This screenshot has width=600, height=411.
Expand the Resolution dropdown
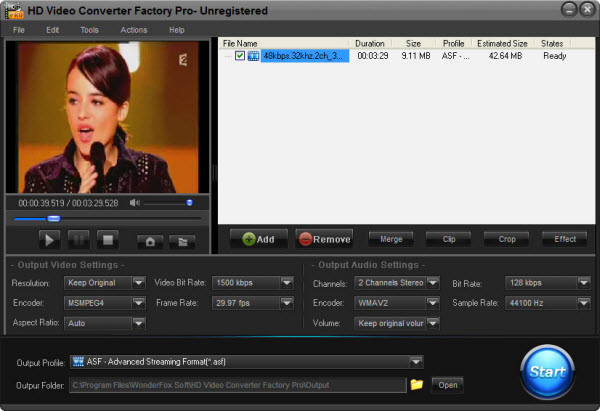(x=138, y=283)
